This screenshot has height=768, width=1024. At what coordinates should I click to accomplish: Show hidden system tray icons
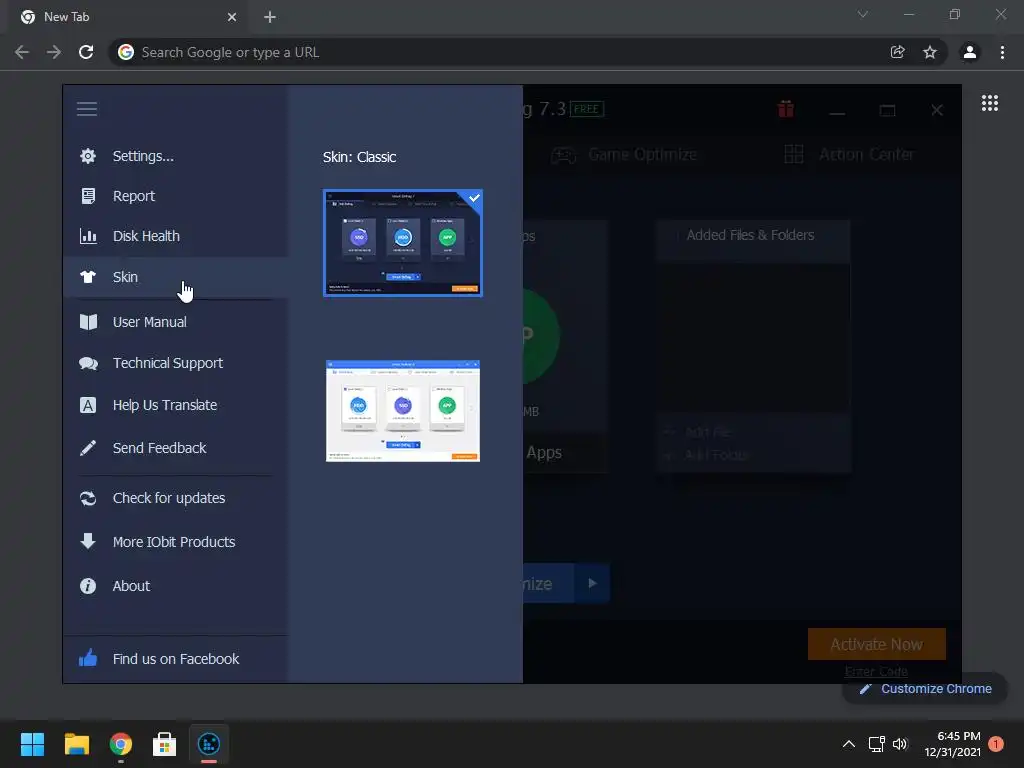pyautogui.click(x=848, y=744)
